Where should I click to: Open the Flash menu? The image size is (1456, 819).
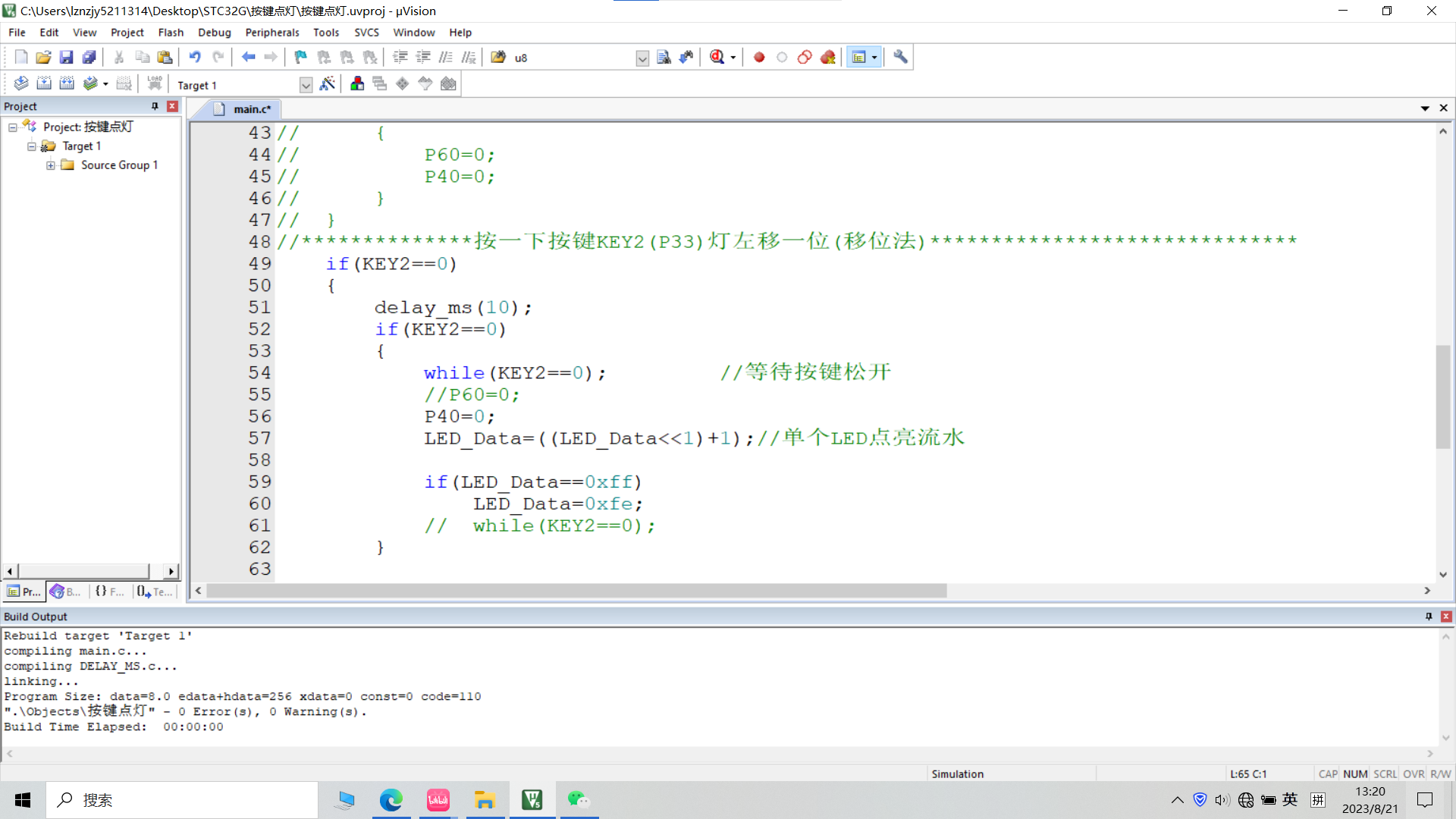(x=171, y=33)
